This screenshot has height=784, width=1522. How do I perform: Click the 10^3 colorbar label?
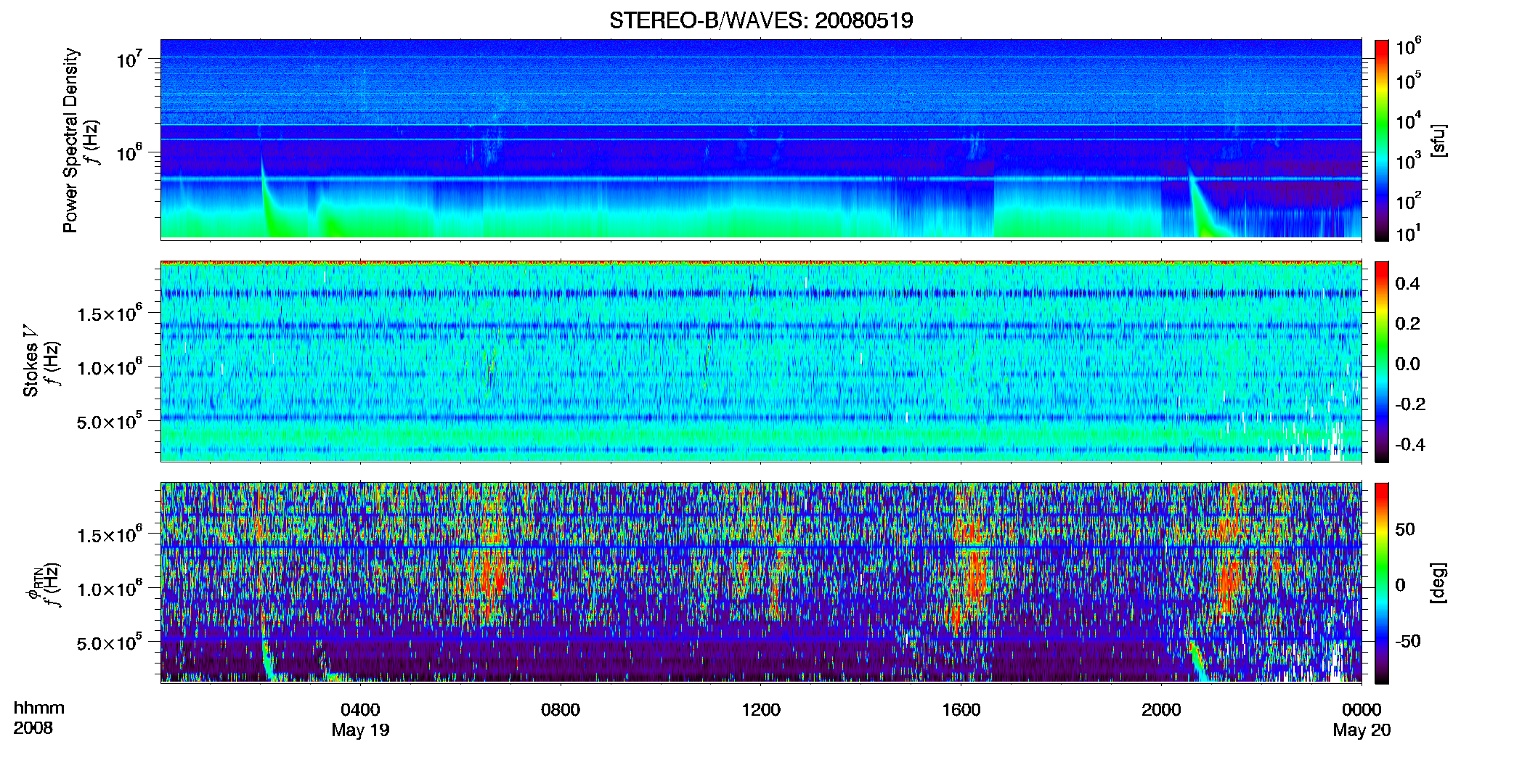click(x=1408, y=160)
